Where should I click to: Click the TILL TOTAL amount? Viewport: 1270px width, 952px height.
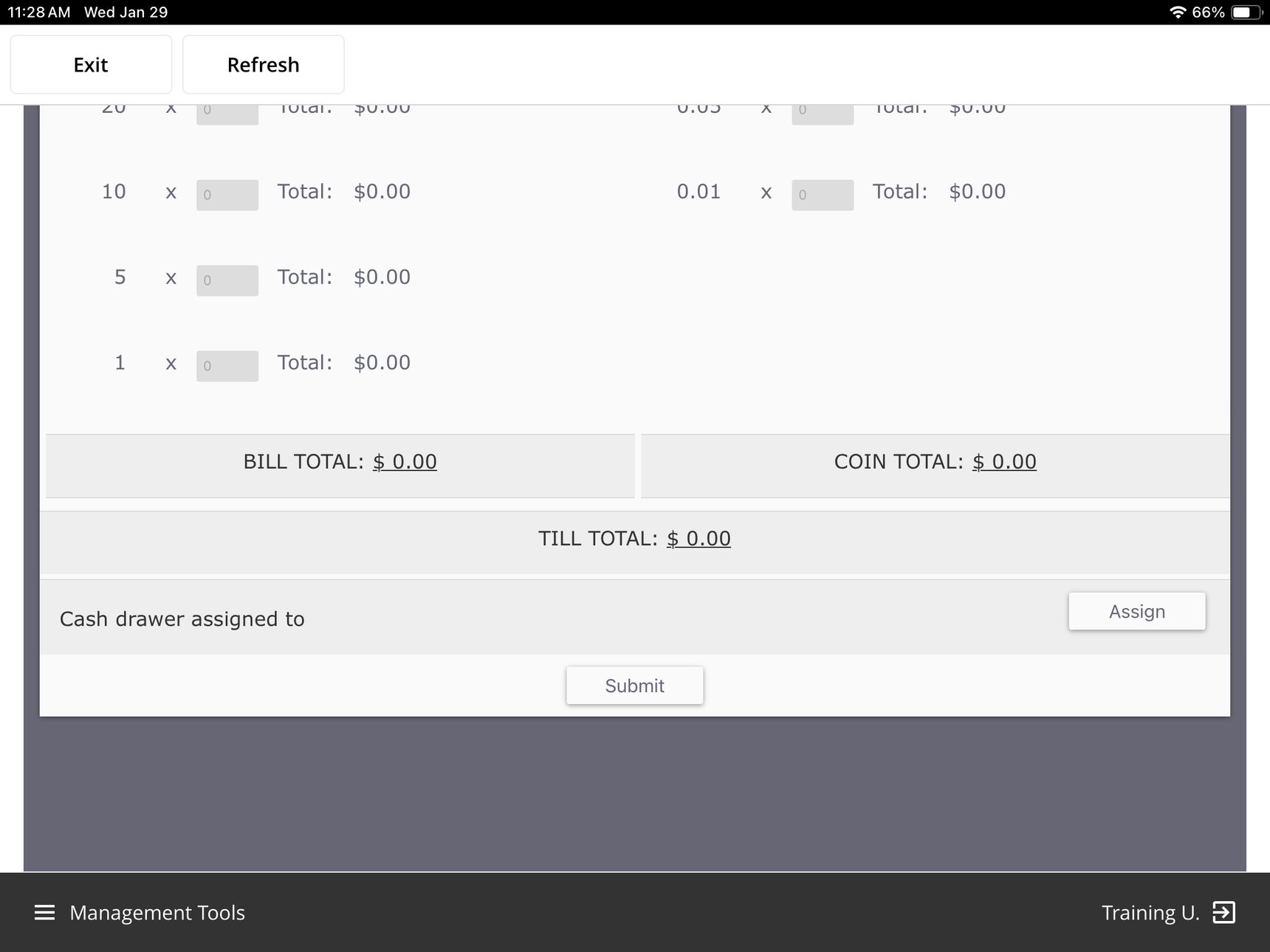[698, 539]
